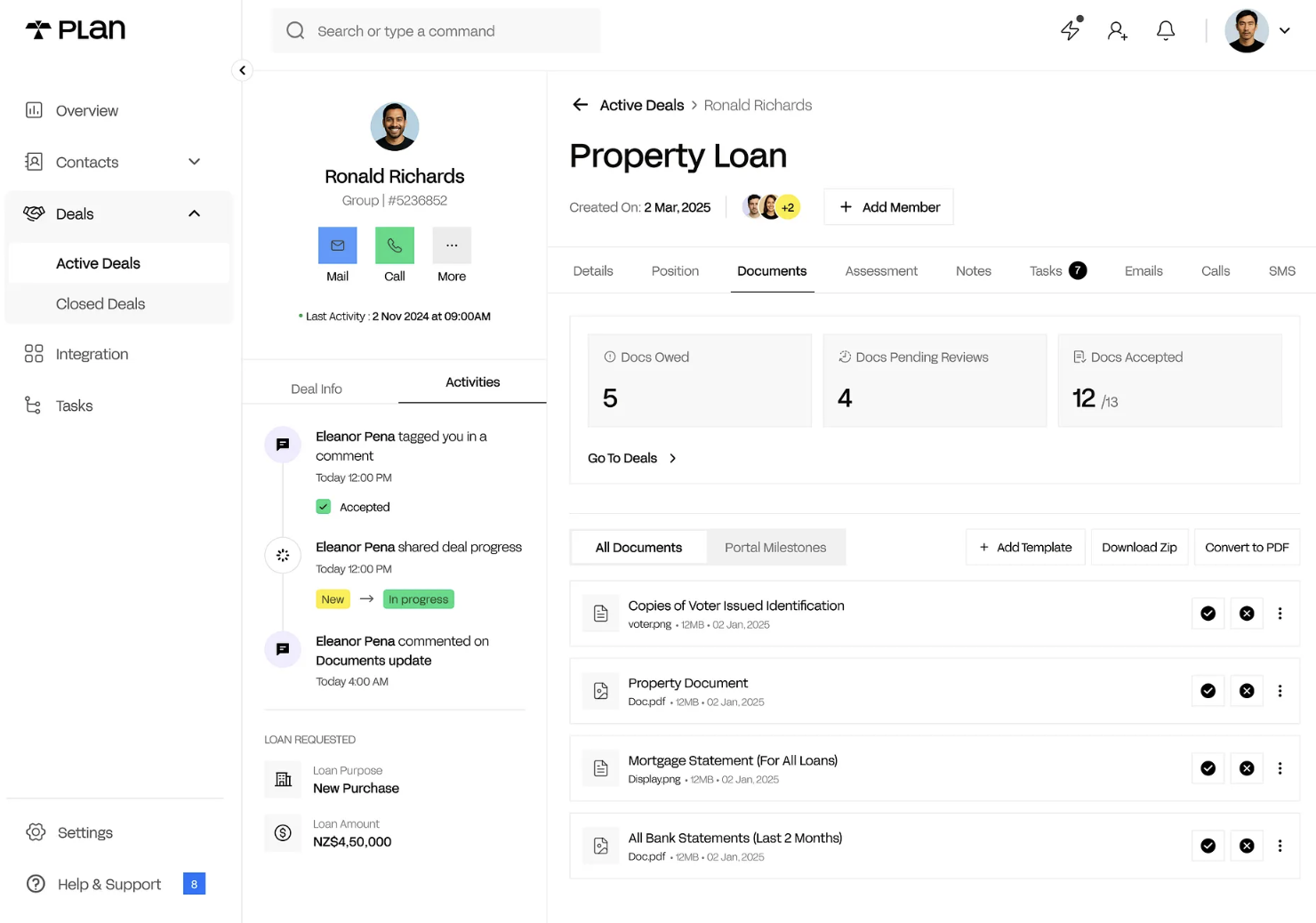The image size is (1316, 923).
Task: Click the voter.png file icon
Action: point(601,614)
